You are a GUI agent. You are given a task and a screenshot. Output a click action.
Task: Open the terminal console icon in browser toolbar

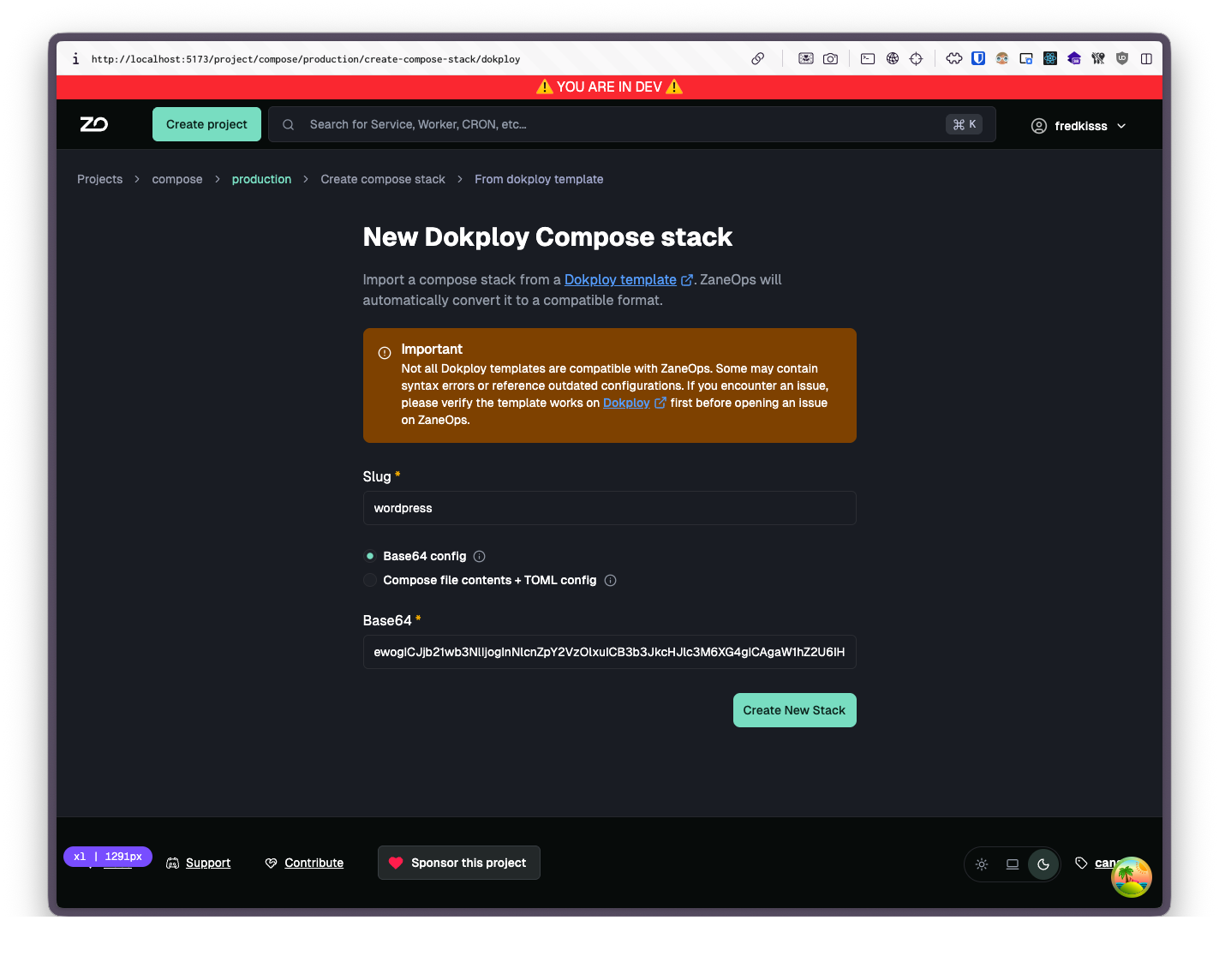point(868,59)
